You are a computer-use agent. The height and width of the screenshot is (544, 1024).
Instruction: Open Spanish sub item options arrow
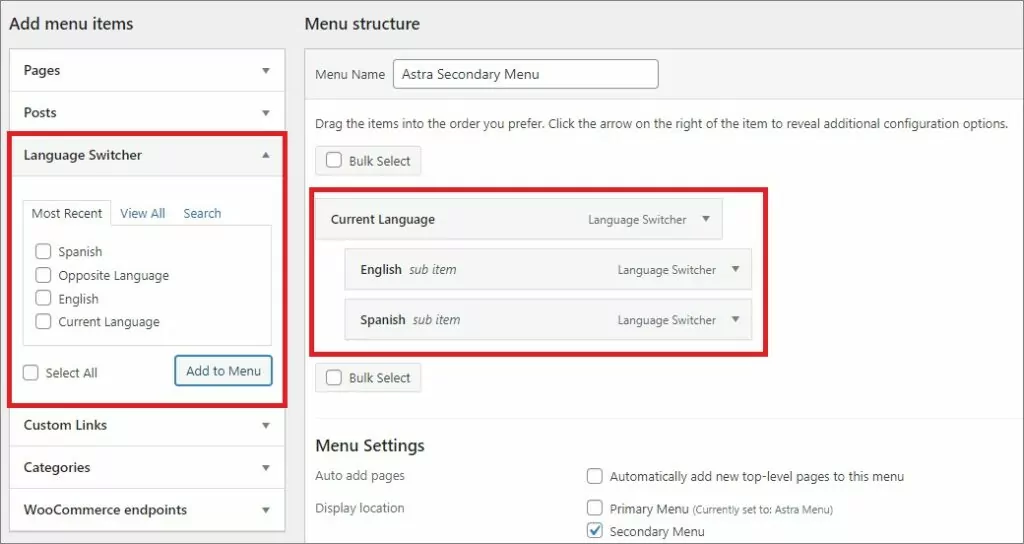click(x=735, y=319)
